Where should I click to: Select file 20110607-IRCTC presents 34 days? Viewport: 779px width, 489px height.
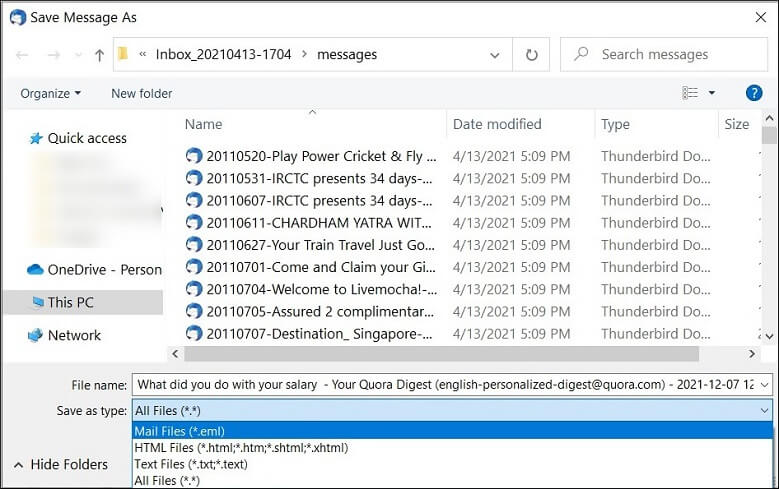[x=319, y=201]
